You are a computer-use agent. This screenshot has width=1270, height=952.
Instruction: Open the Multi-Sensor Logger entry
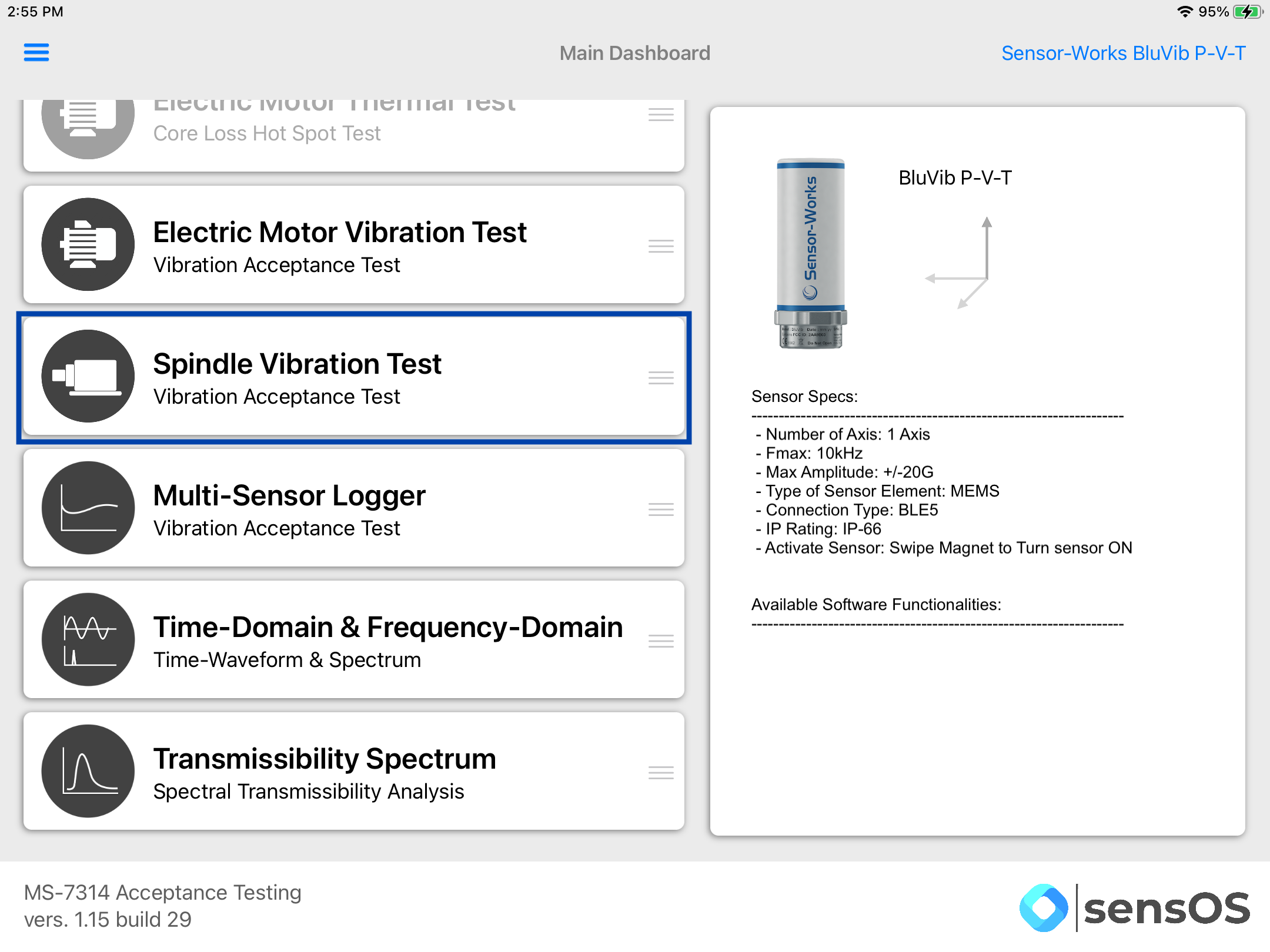[354, 508]
